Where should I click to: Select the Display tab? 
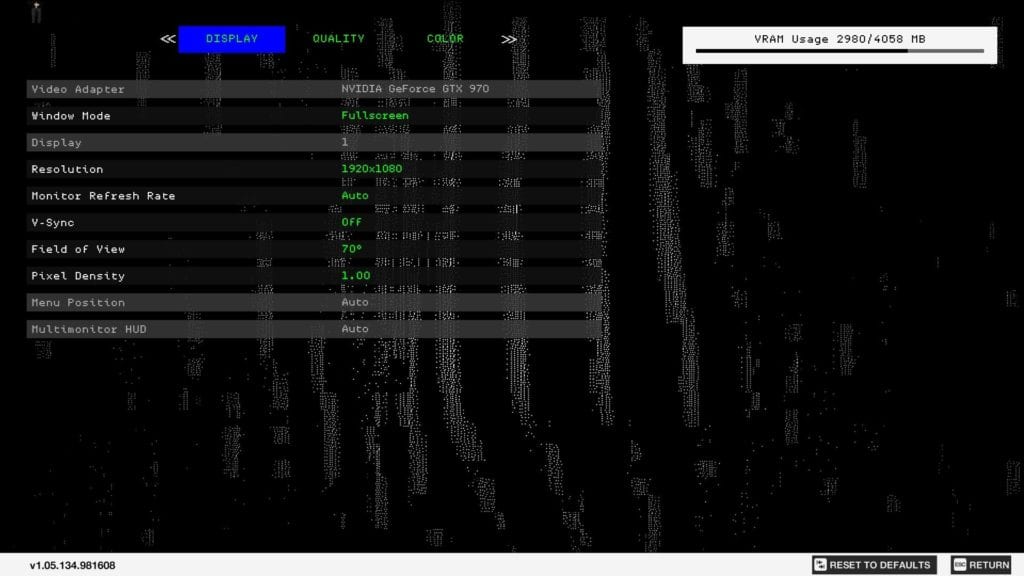click(232, 39)
